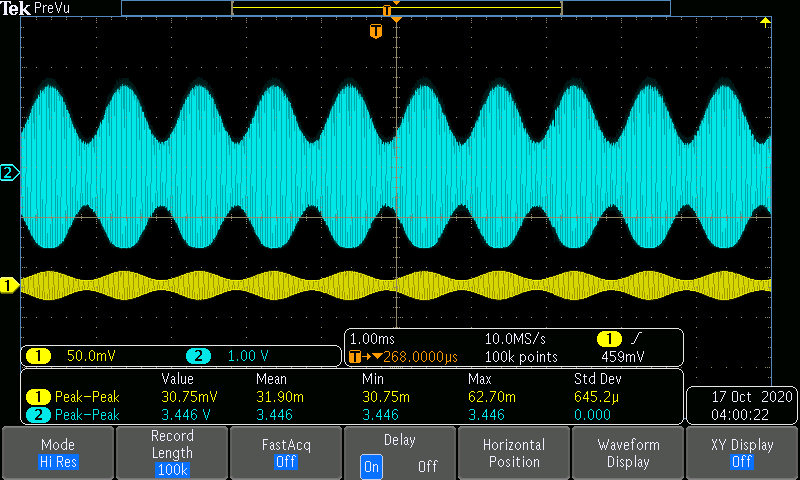Click the 0.000 channel 2 standard deviation value
The width and height of the screenshot is (800, 480).
[592, 415]
